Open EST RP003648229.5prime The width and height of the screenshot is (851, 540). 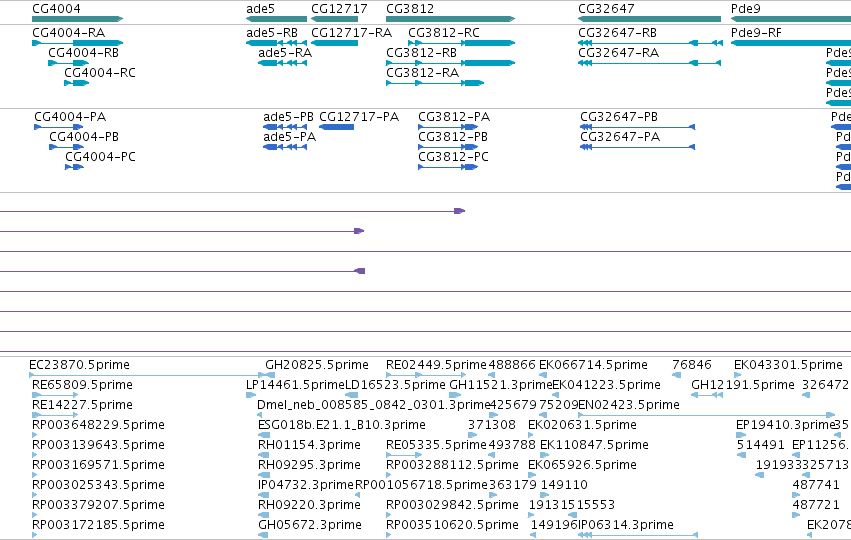click(98, 425)
